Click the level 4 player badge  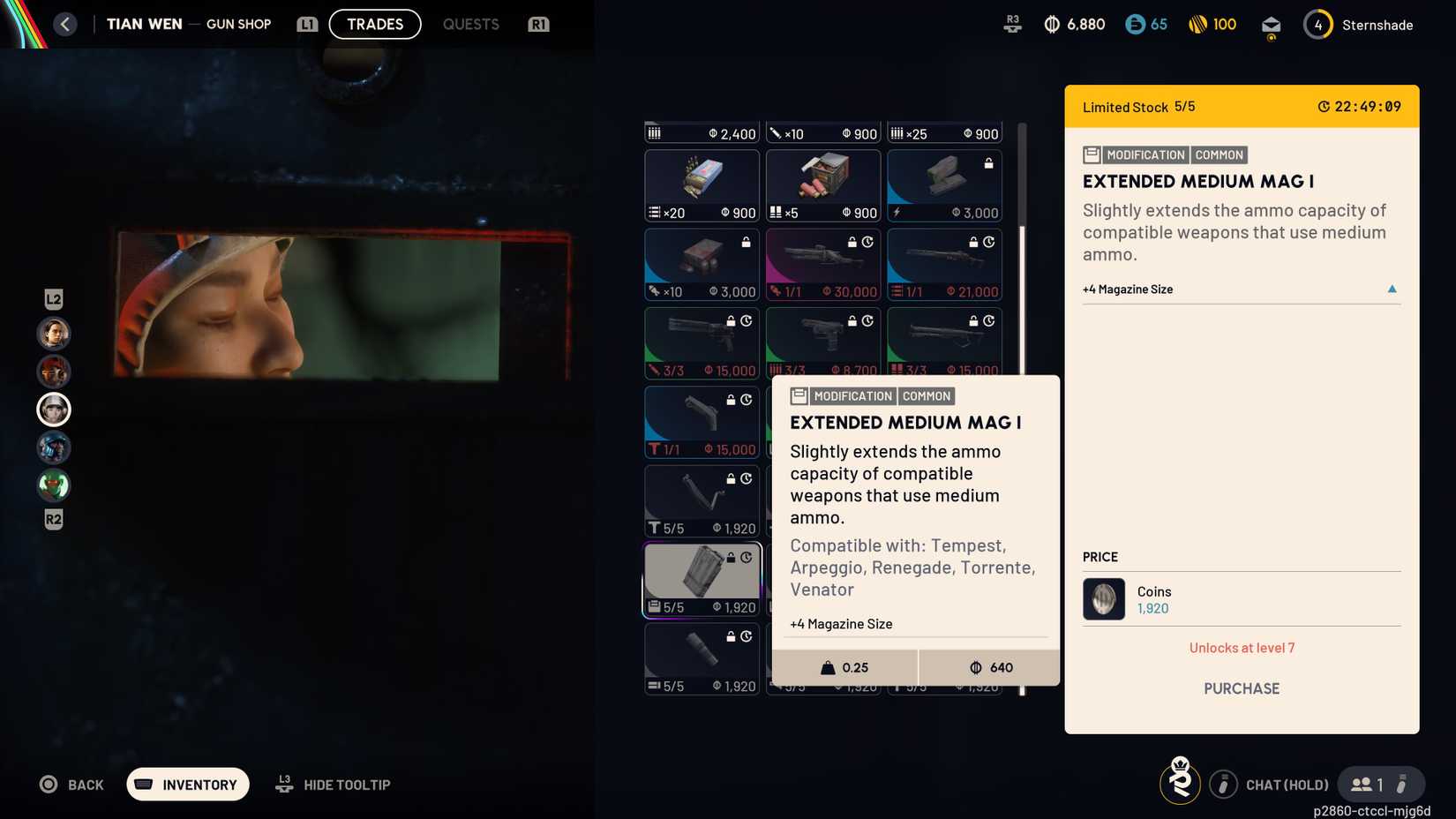click(x=1317, y=25)
